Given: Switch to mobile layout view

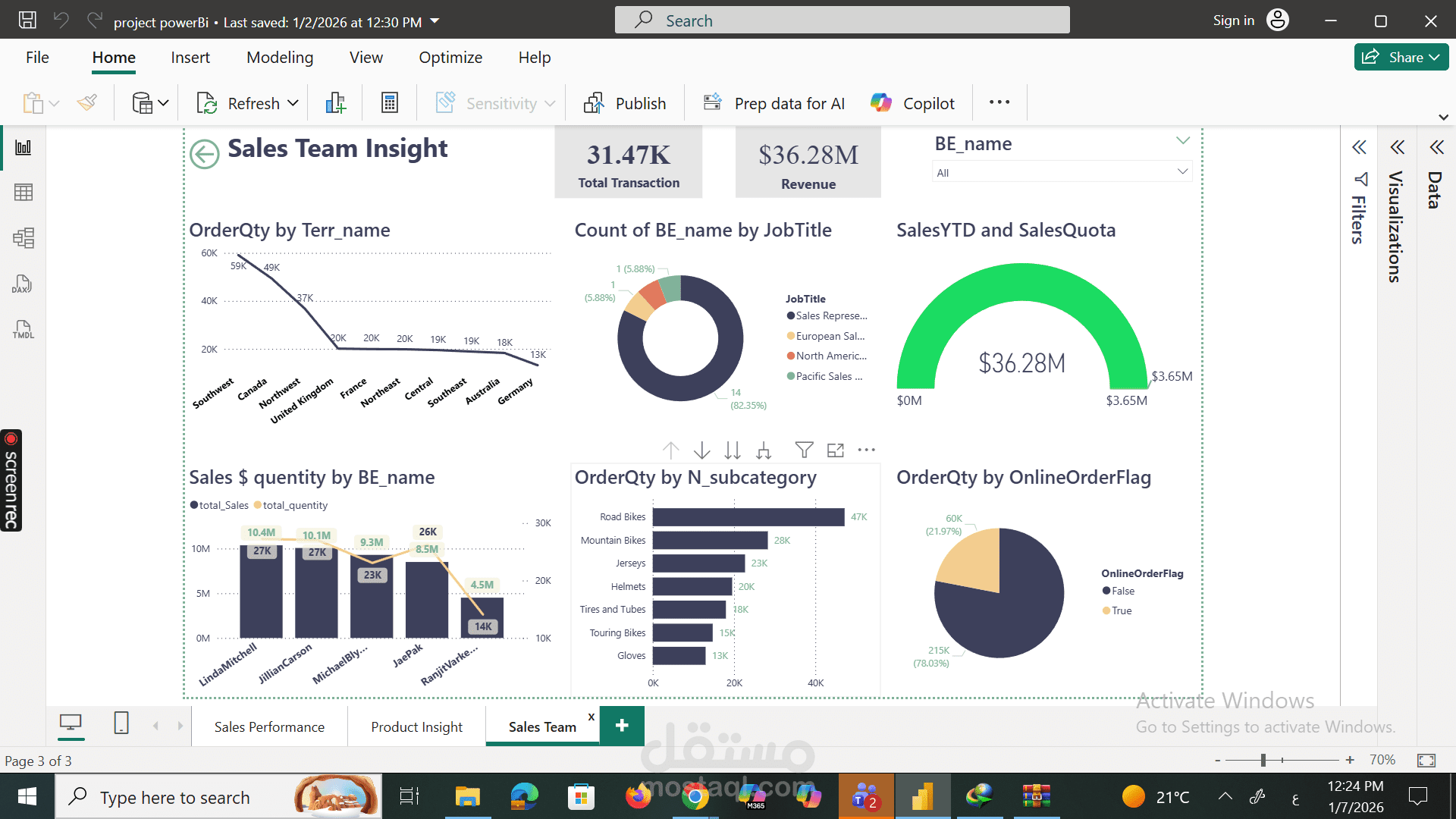Looking at the screenshot, I should 121,723.
